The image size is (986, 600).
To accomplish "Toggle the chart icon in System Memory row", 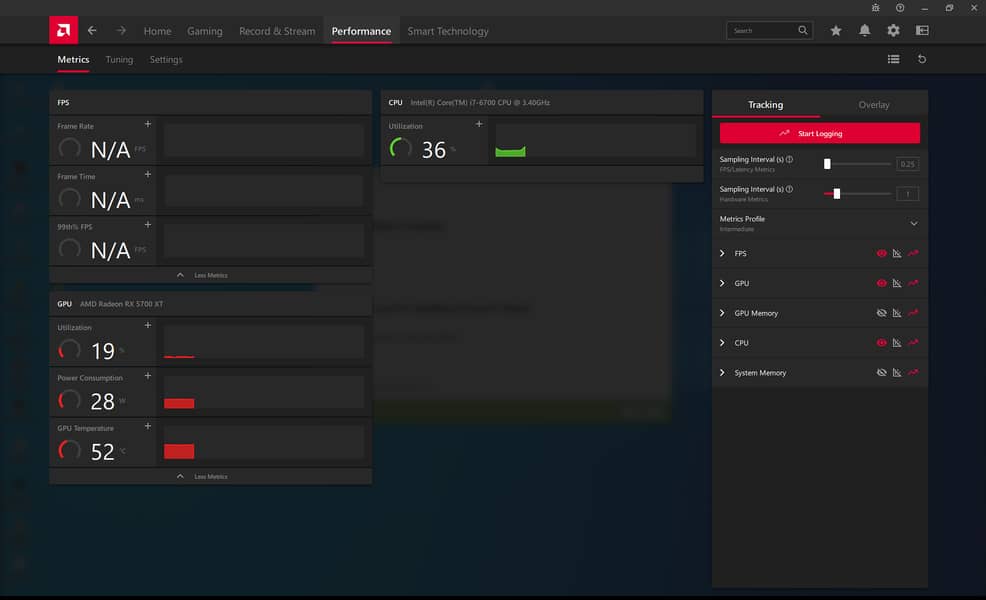I will pyautogui.click(x=897, y=372).
